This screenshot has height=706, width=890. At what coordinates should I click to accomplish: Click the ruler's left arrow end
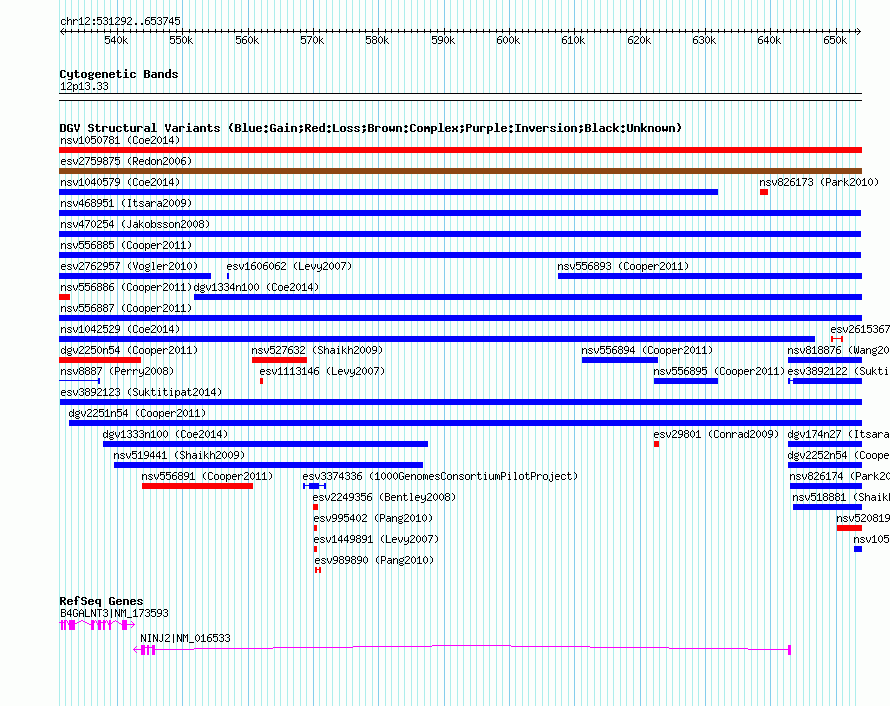[62, 31]
